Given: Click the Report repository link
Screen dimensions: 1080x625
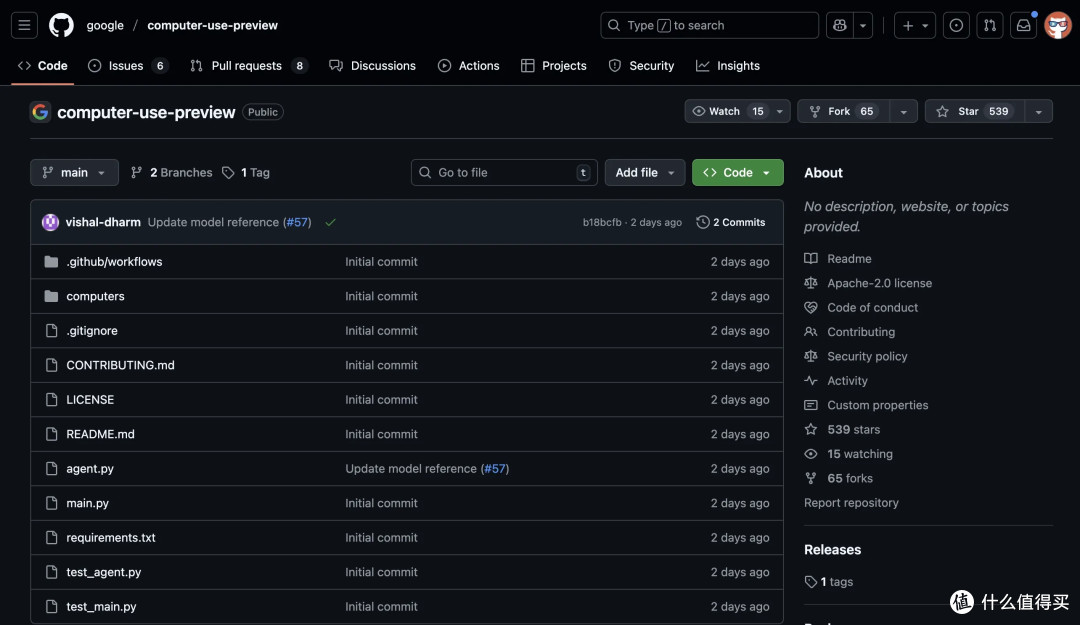Looking at the screenshot, I should point(851,503).
